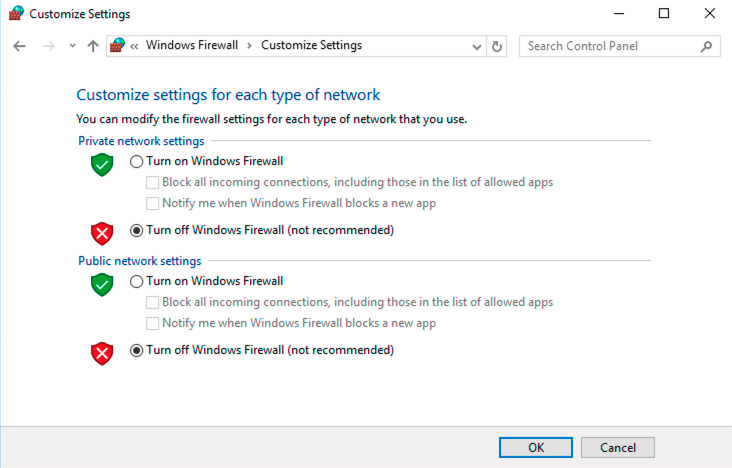The height and width of the screenshot is (468, 732).
Task: Expand breadcrumb chevron before Windows Firewall
Action: click(135, 46)
